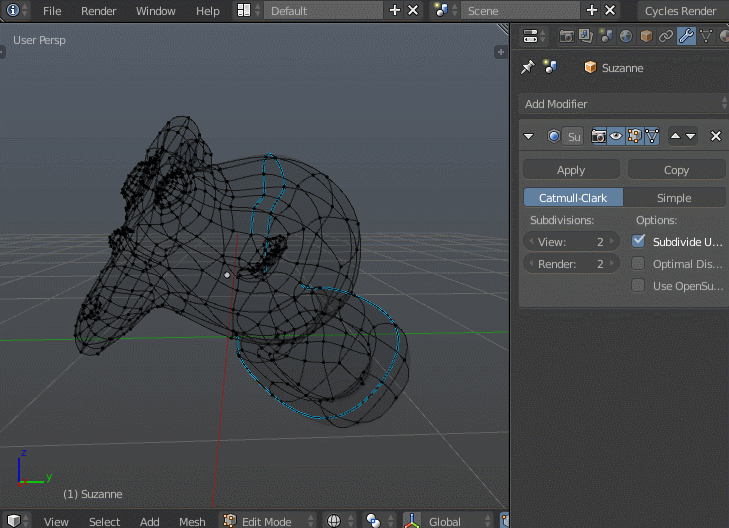Open the Render menu

(x=99, y=11)
